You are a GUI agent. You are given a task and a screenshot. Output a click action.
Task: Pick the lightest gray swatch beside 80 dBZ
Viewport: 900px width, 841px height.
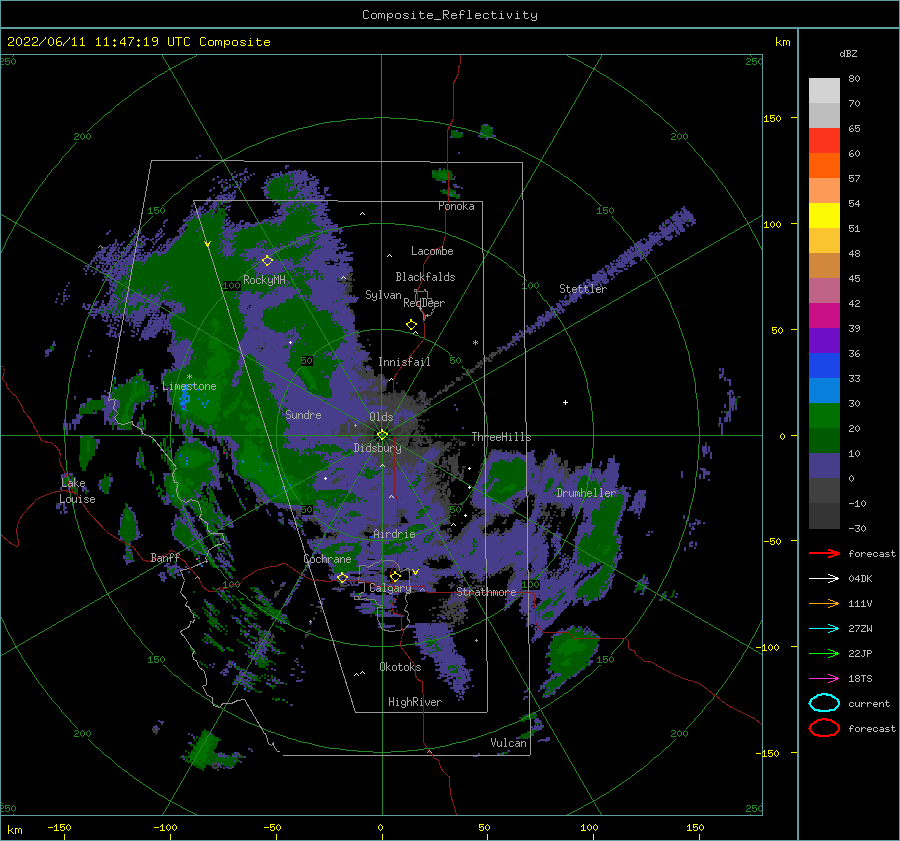point(824,91)
